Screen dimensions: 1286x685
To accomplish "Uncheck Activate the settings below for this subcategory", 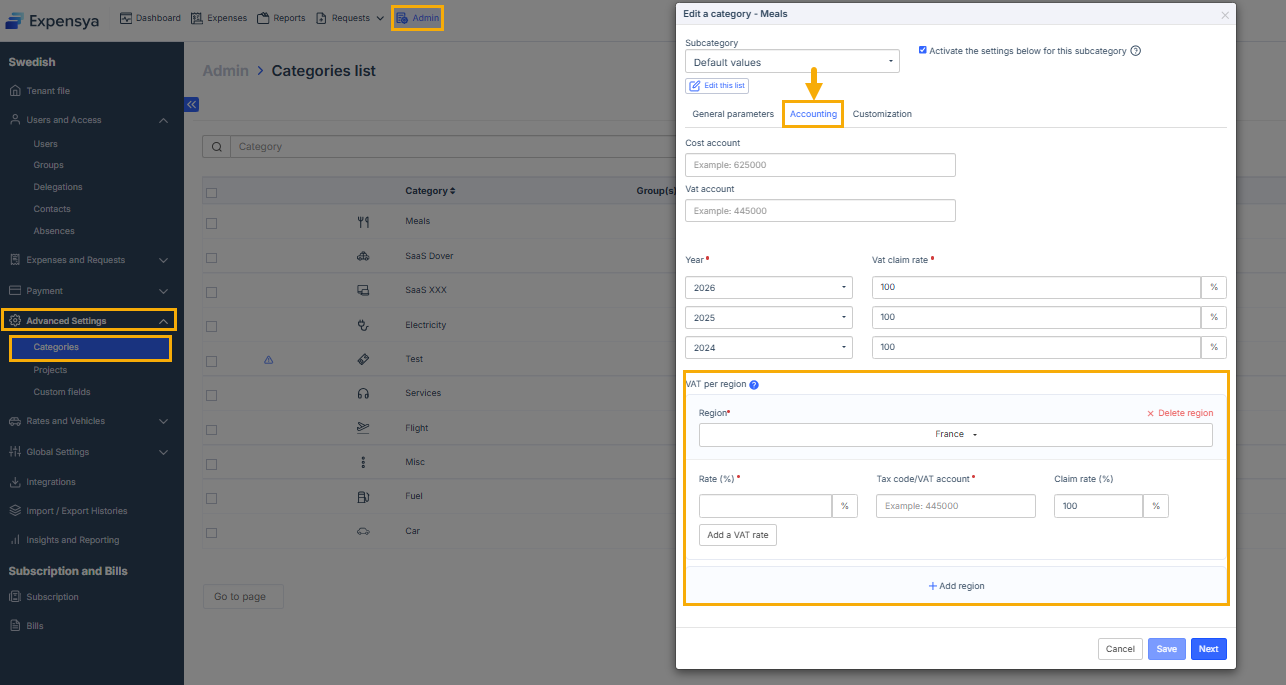I will (923, 50).
